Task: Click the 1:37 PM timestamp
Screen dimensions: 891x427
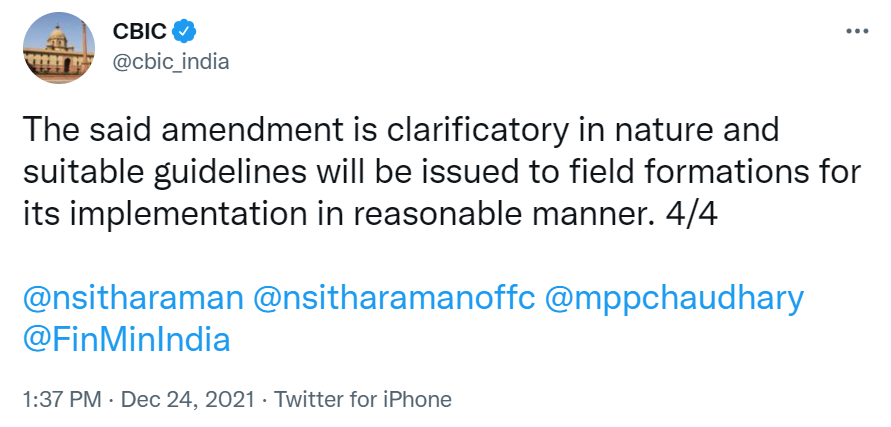Action: (x=60, y=400)
